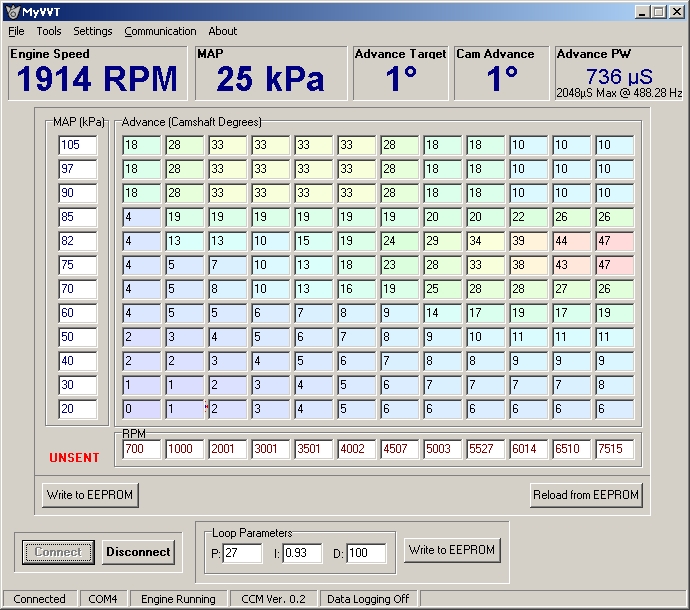690x610 pixels.
Task: Click Write to EEPROM beside Loop Parameters
Action: [452, 550]
